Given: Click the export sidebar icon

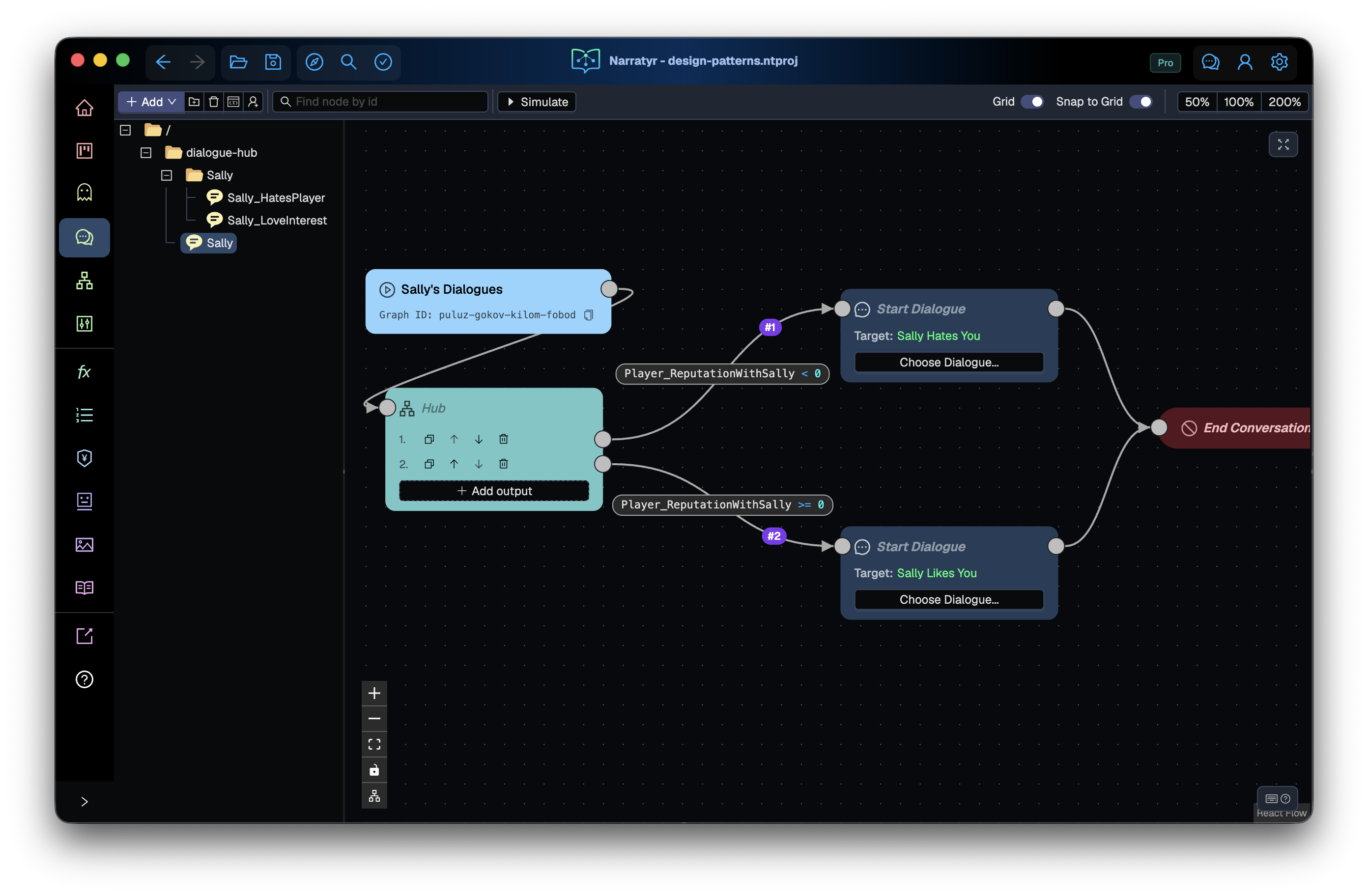Looking at the screenshot, I should 85,636.
